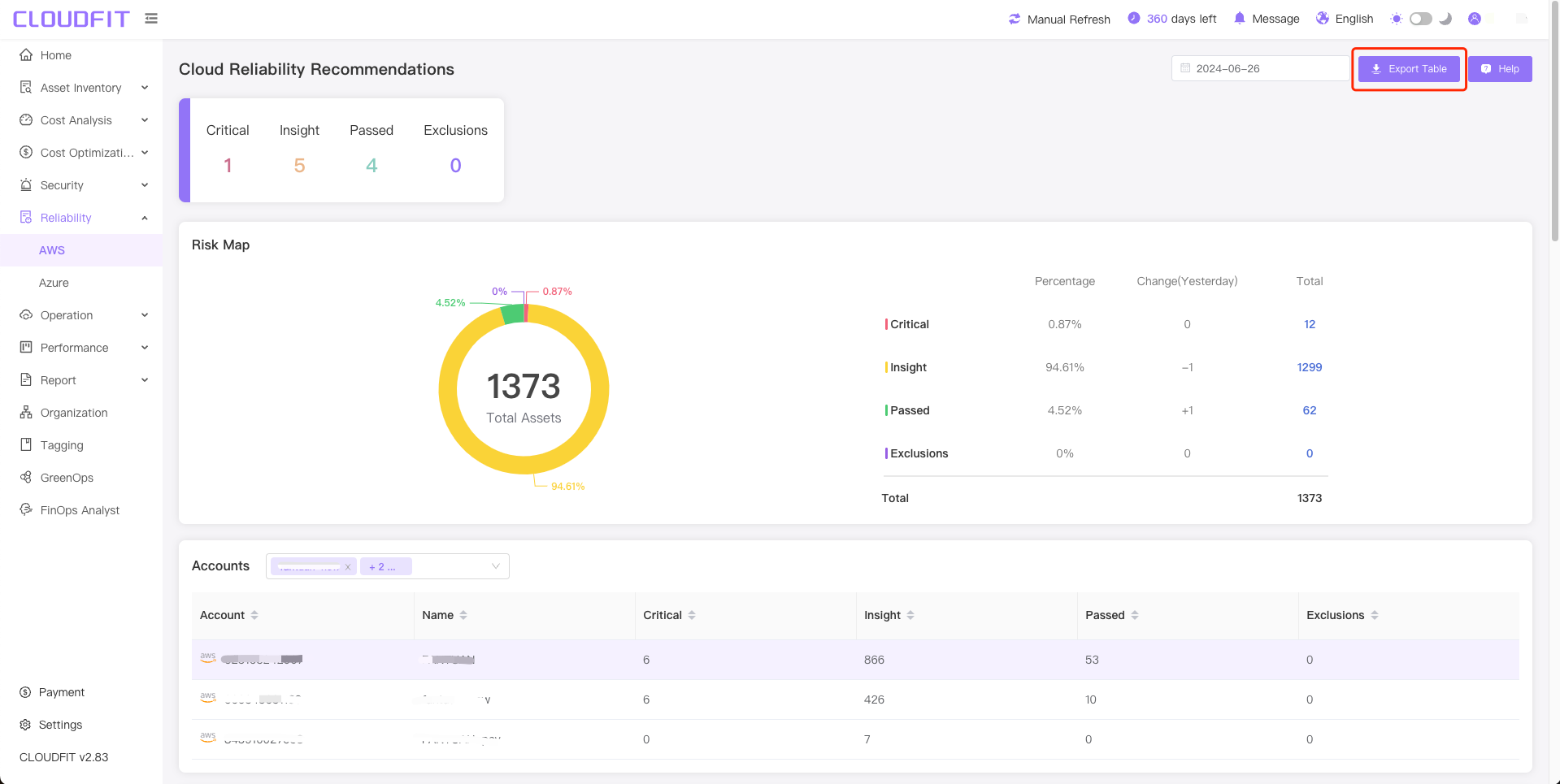Click the Help button

1500,69
